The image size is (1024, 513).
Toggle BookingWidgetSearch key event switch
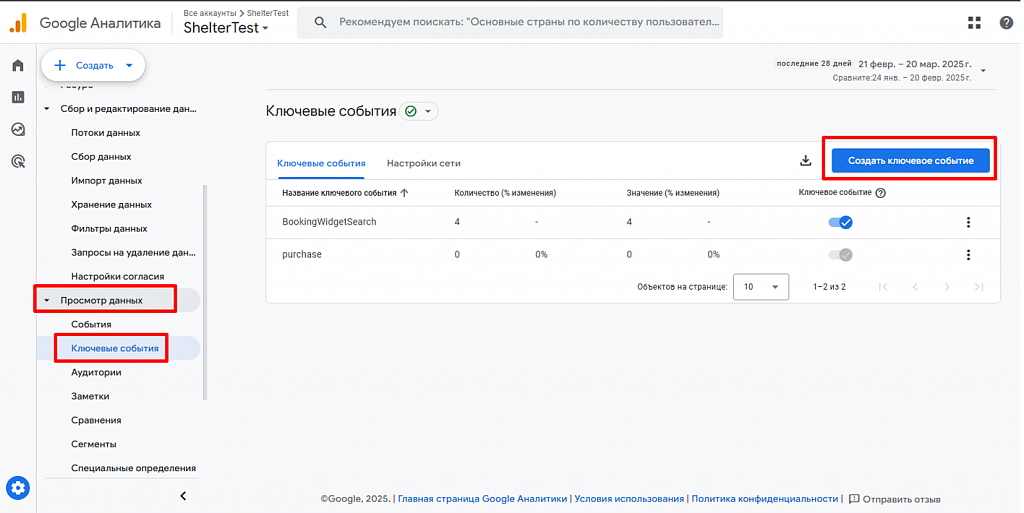point(840,223)
